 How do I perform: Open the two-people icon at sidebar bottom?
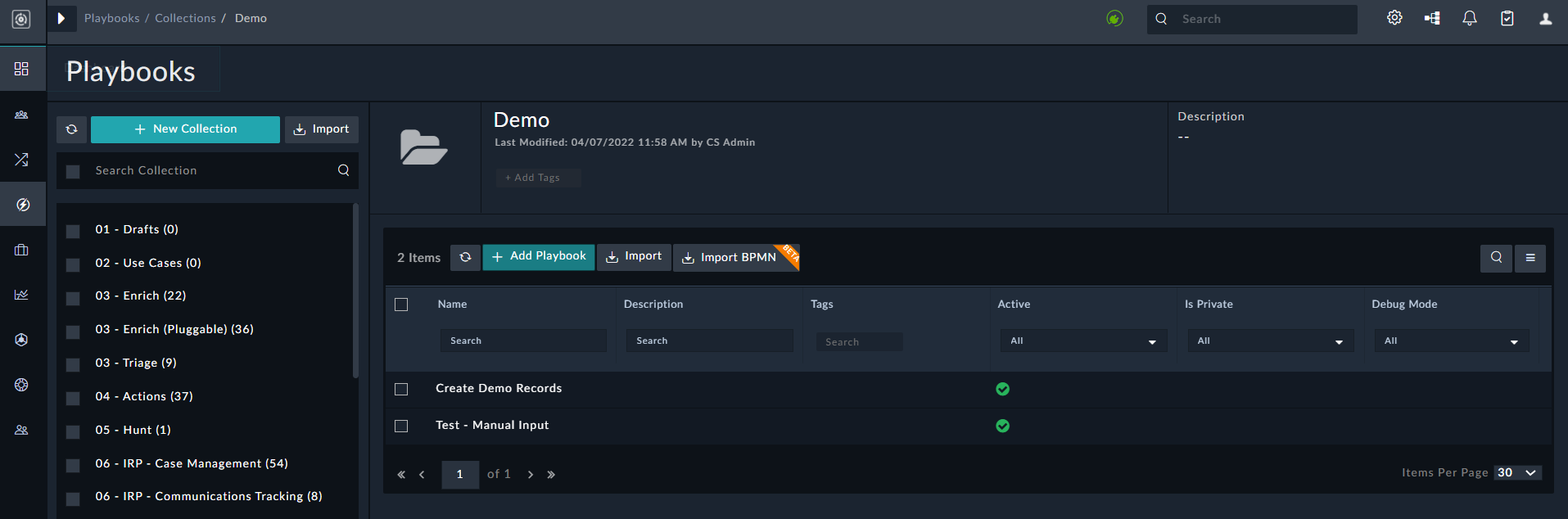(21, 430)
